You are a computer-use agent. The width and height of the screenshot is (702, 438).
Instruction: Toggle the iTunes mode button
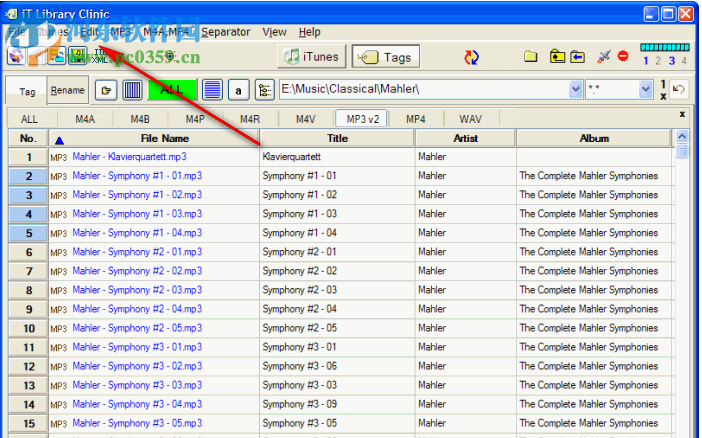[x=310, y=57]
